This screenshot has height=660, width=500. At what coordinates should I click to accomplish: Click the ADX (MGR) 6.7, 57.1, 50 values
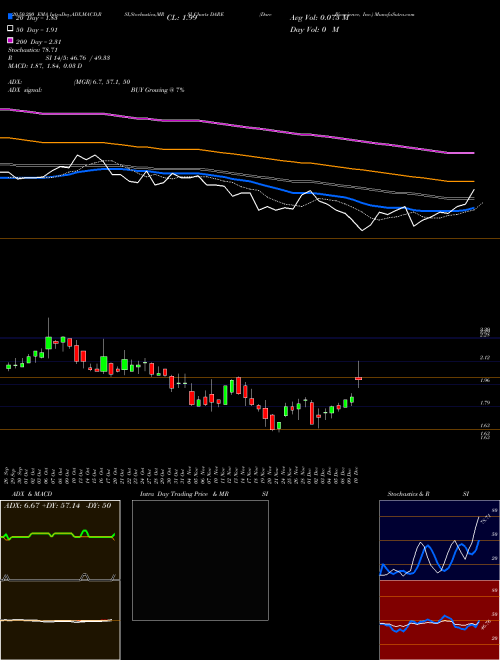pos(101,82)
